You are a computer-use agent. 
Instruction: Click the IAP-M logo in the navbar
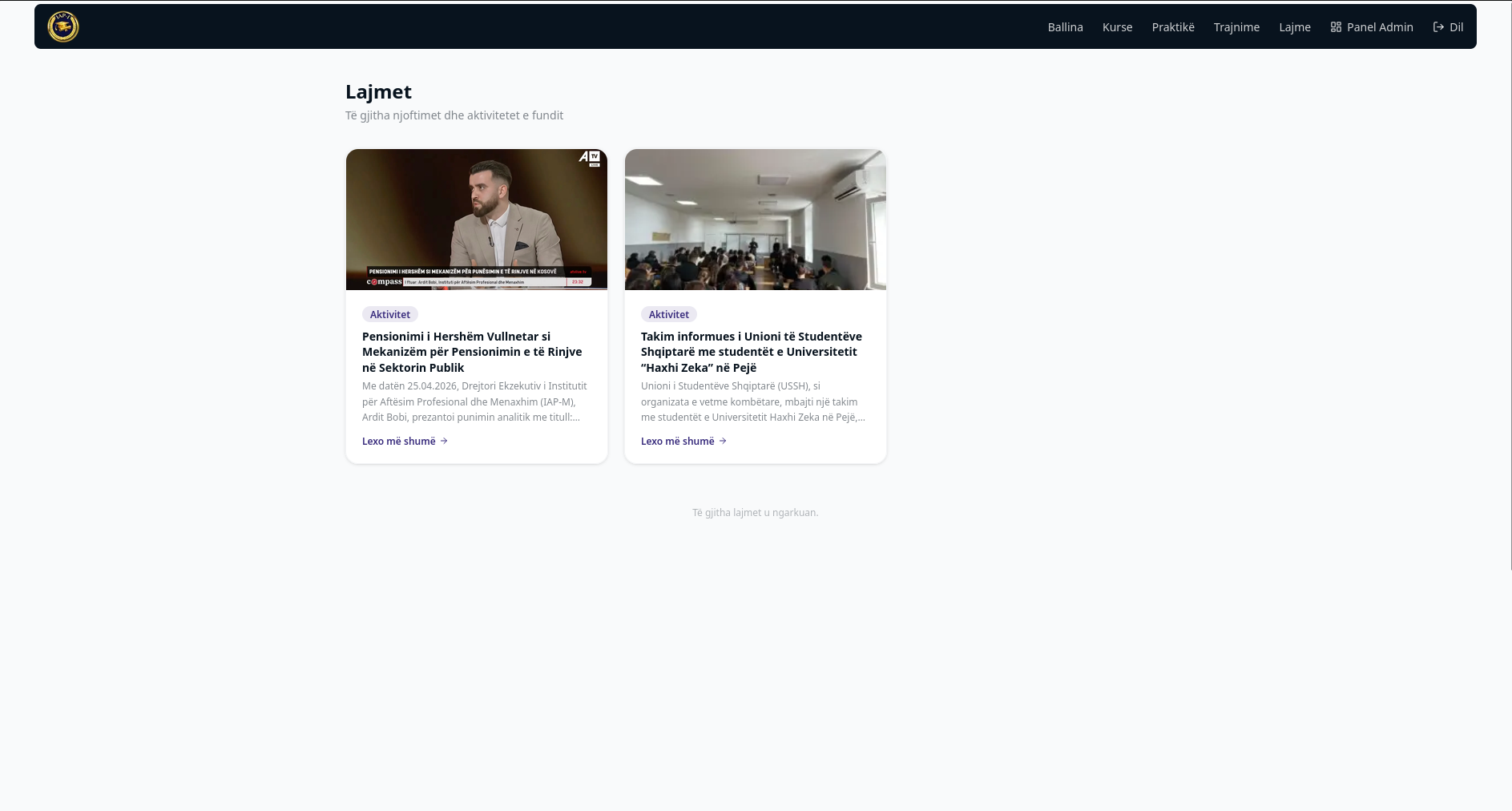coord(63,26)
